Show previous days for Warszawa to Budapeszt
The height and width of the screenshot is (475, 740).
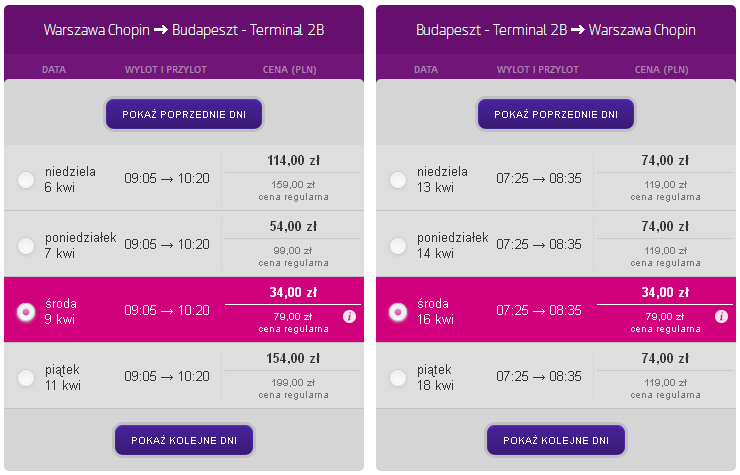point(184,114)
